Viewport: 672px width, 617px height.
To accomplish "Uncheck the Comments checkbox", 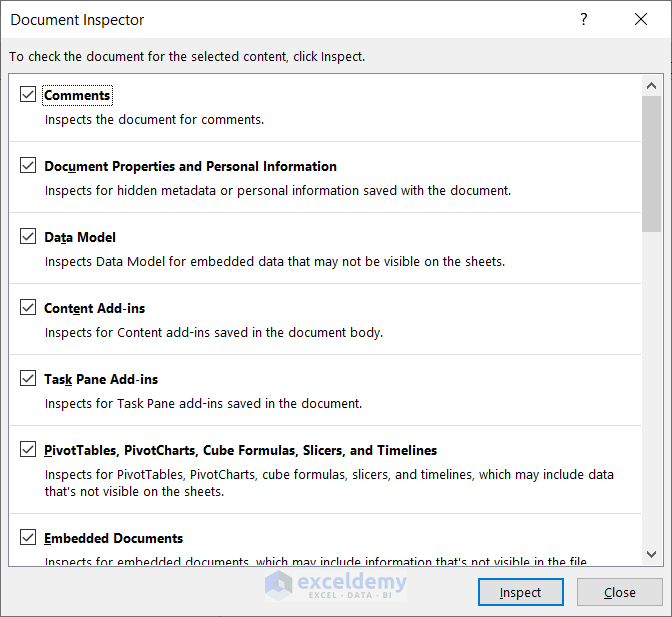I will [28, 95].
